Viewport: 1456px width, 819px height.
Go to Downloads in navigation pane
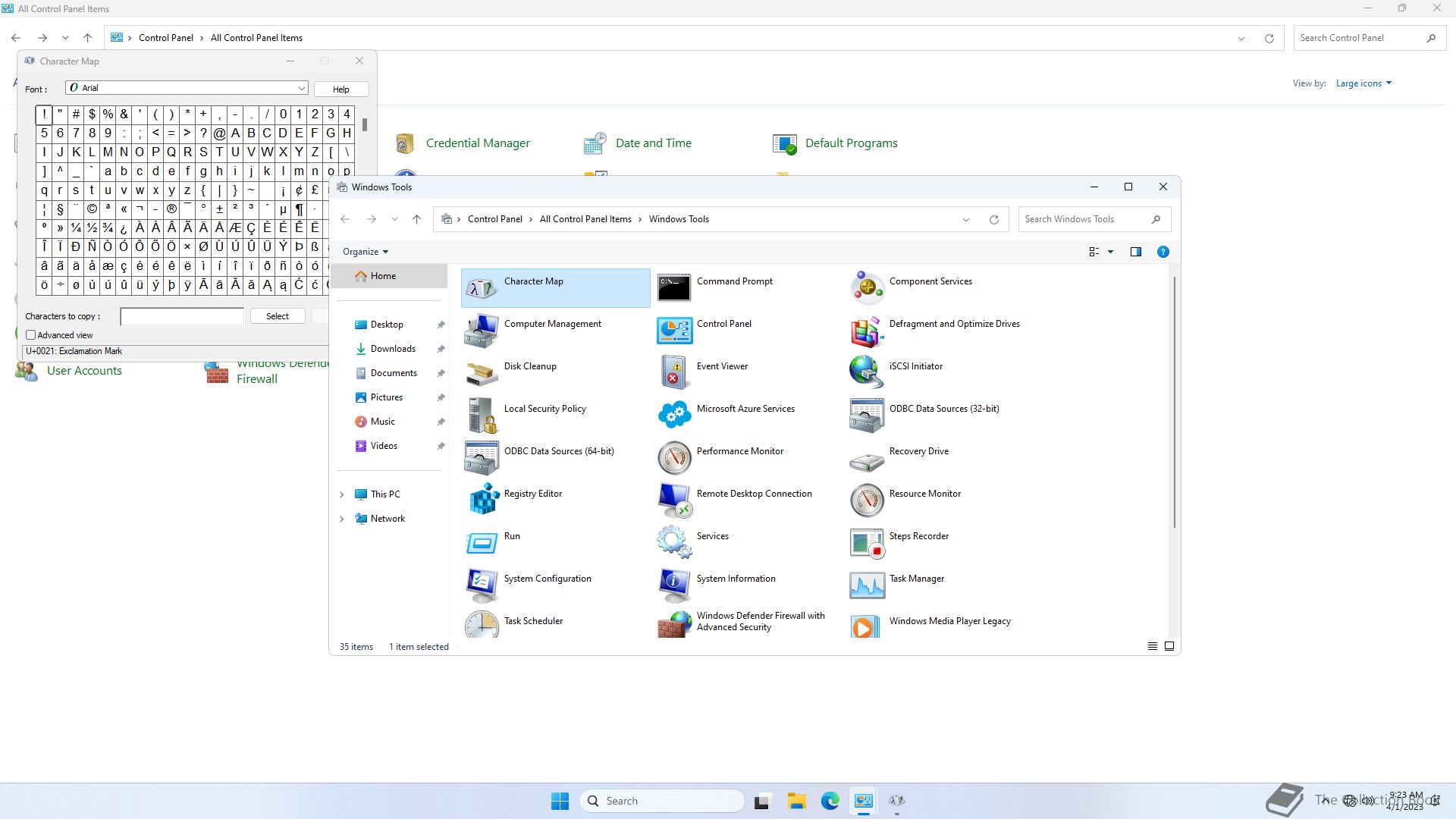(x=393, y=349)
